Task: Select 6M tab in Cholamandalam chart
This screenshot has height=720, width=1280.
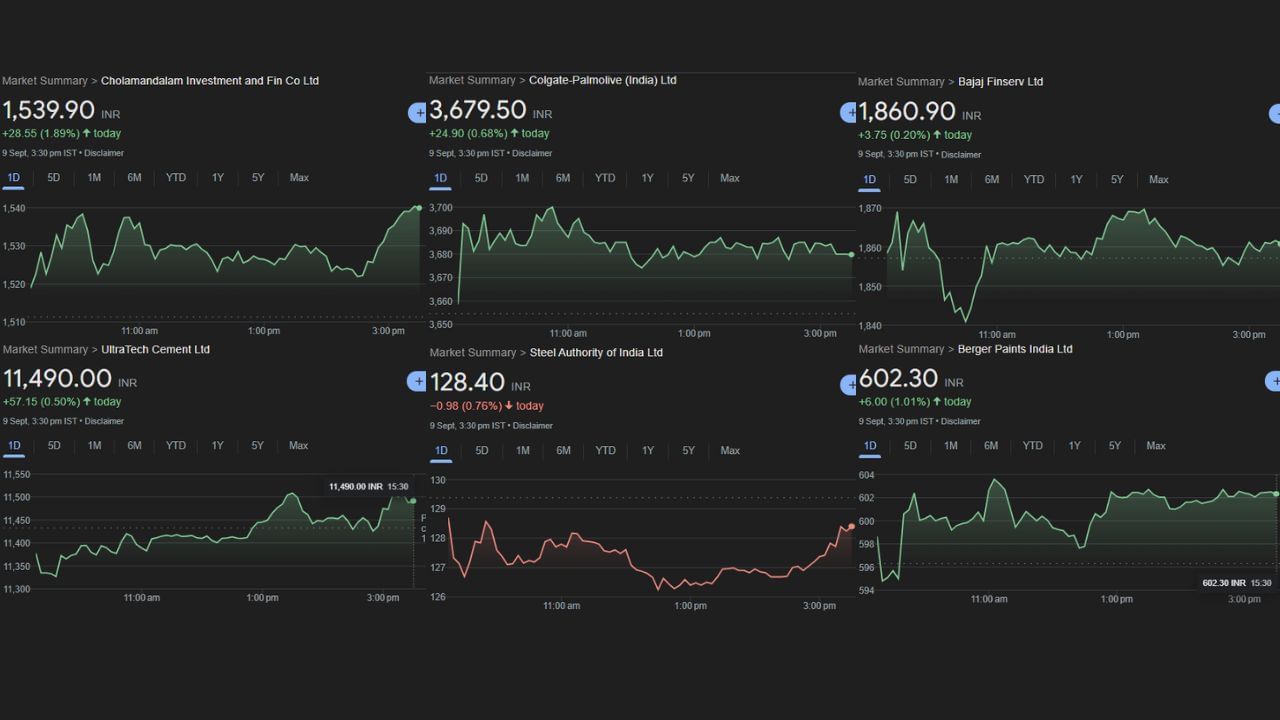Action: (134, 178)
